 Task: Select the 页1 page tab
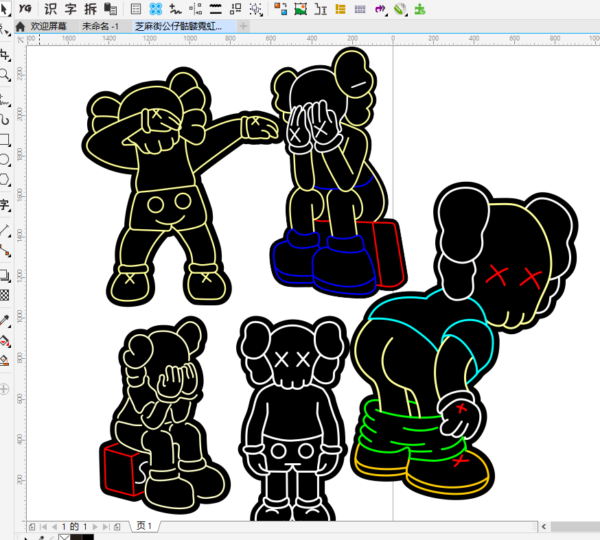tap(144, 526)
